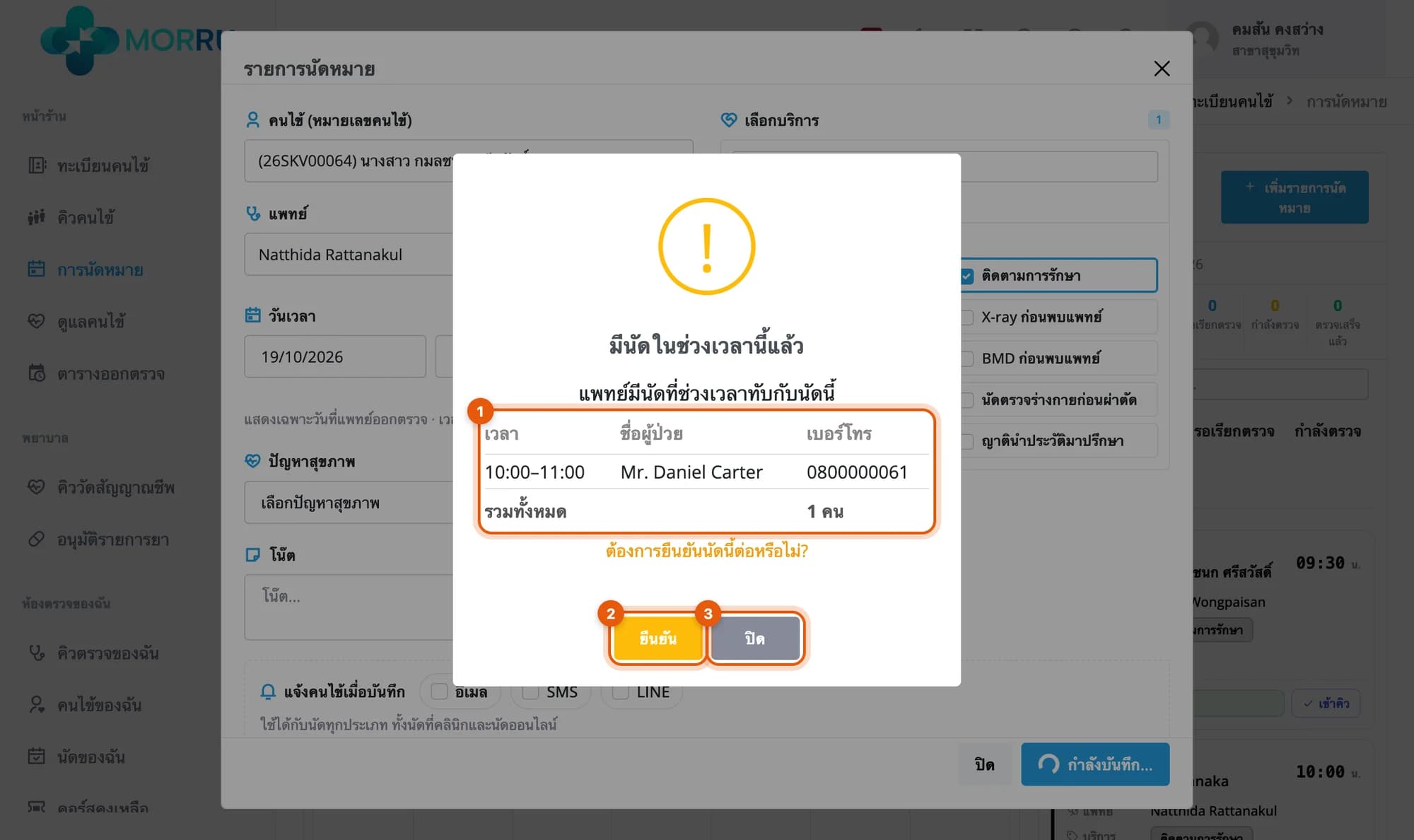Click การนัดหมาย breadcrumb at top right
This screenshot has width=1414, height=840.
[x=1346, y=102]
